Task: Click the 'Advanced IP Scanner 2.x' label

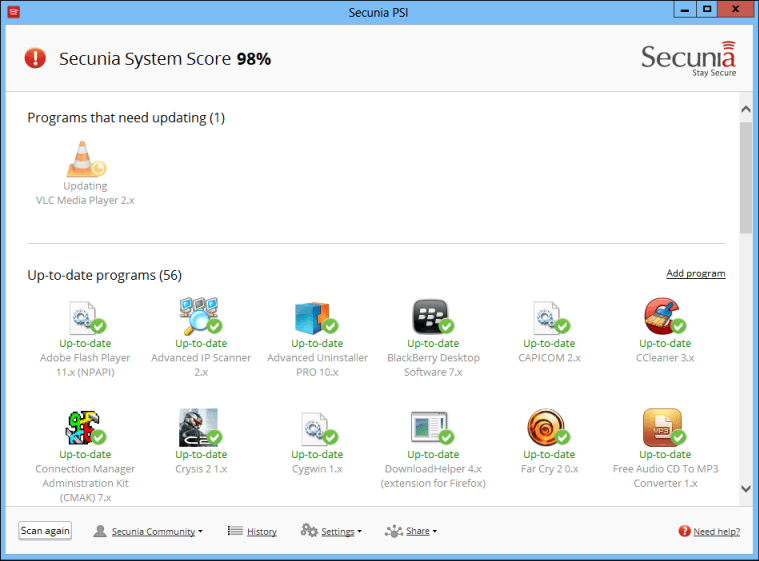Action: click(x=201, y=365)
